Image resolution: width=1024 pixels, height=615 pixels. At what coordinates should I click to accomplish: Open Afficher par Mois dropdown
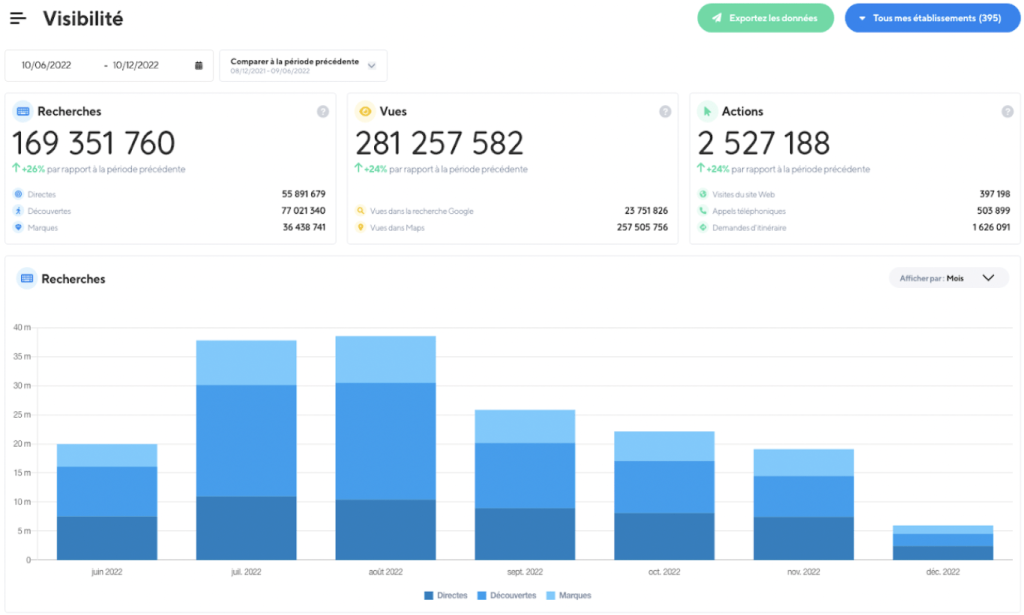tap(948, 278)
